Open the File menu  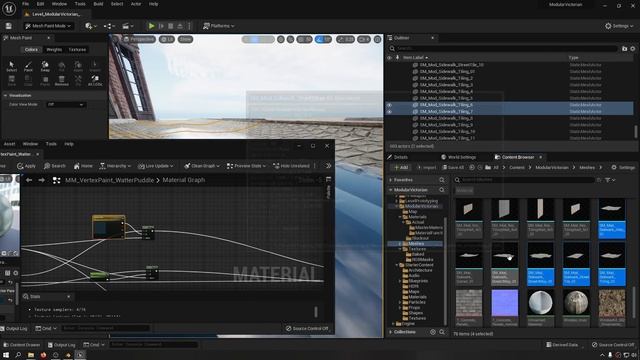pos(25,4)
